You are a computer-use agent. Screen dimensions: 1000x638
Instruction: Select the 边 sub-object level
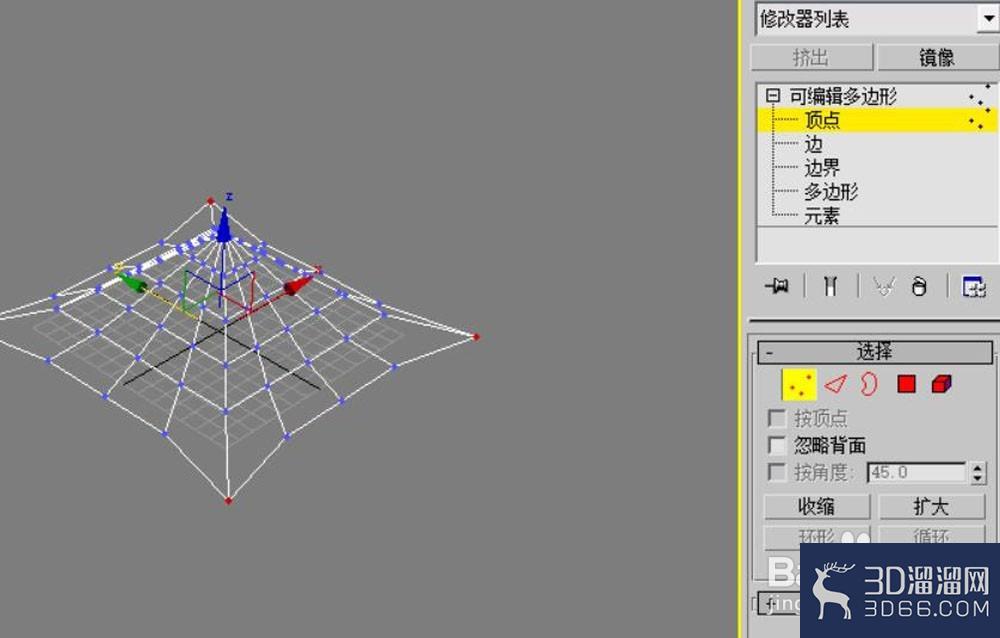pos(813,145)
